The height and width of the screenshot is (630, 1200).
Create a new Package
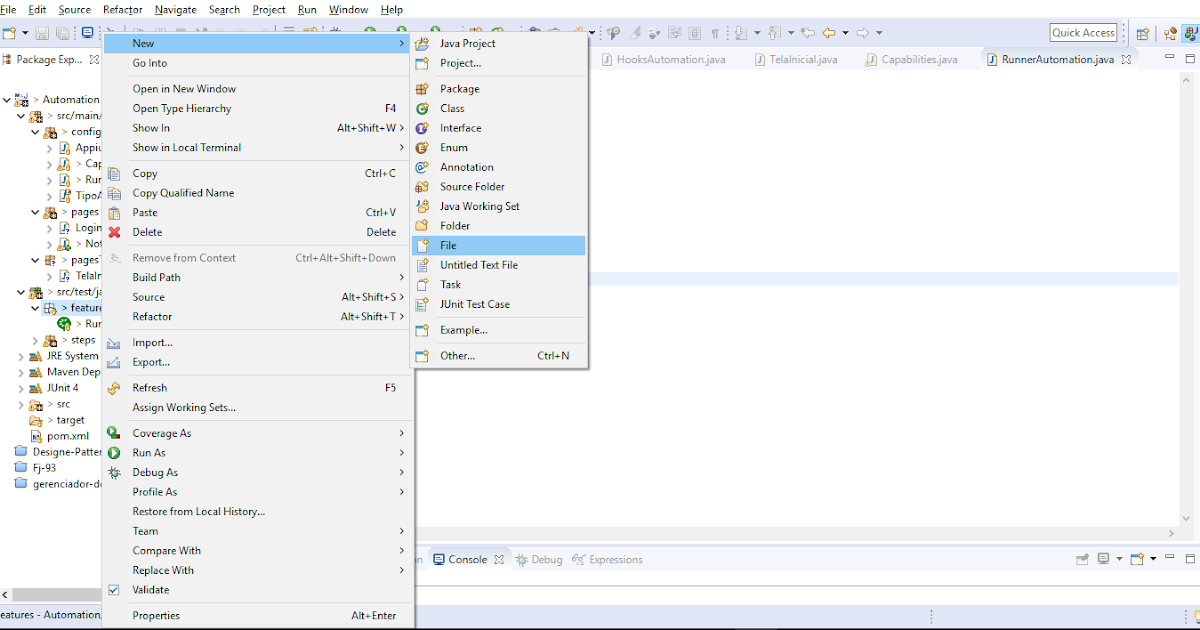[x=498, y=89]
